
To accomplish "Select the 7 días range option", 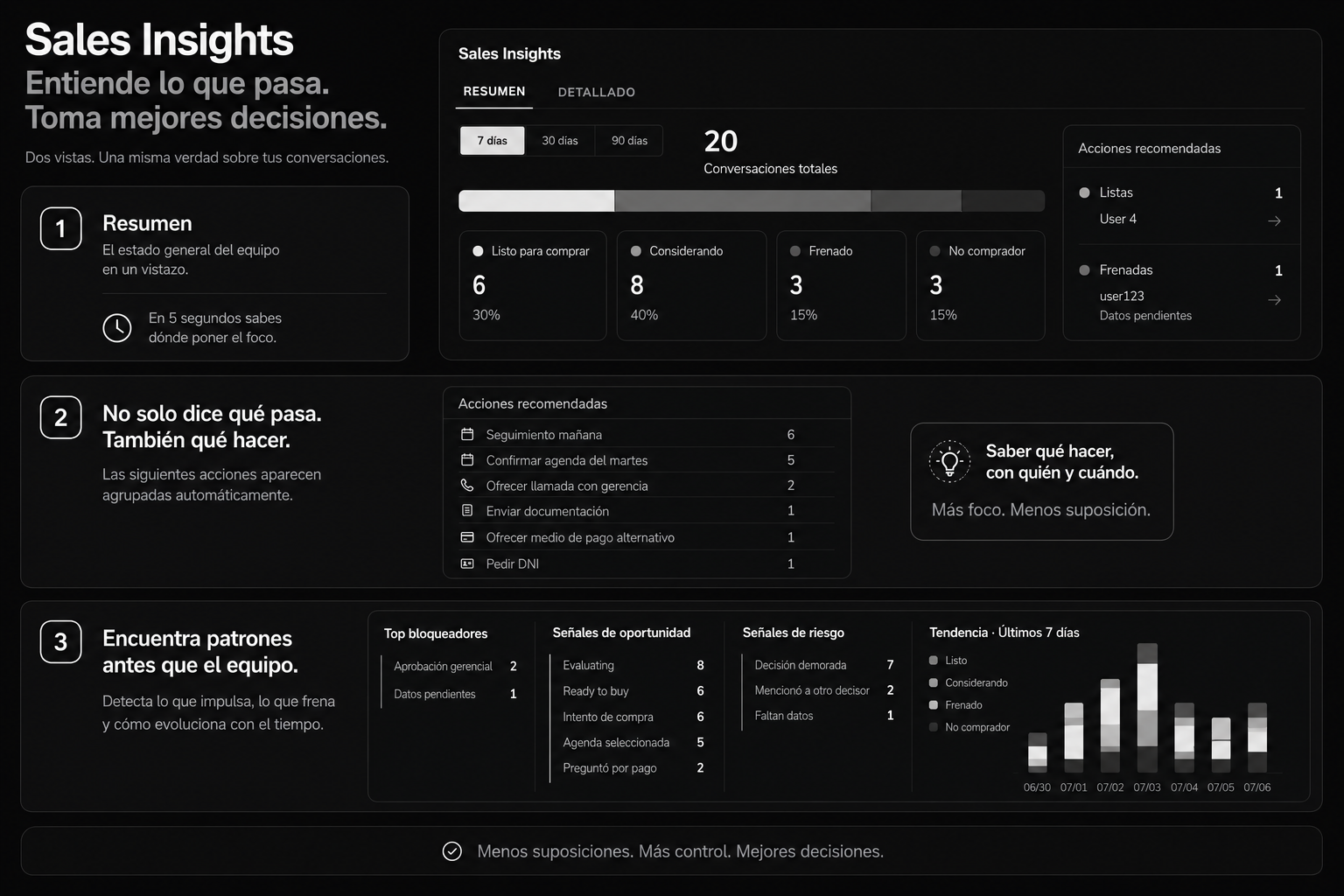I will pos(493,141).
